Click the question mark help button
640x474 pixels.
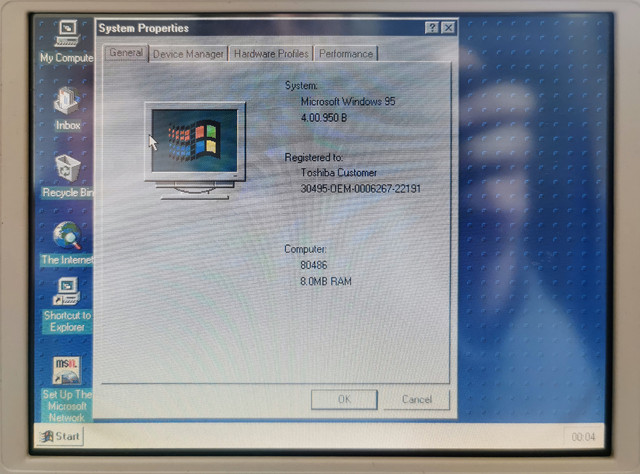(431, 28)
